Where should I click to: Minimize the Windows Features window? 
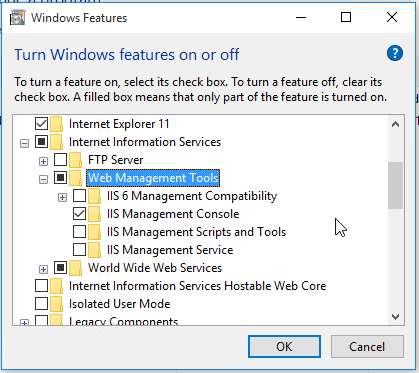click(301, 17)
